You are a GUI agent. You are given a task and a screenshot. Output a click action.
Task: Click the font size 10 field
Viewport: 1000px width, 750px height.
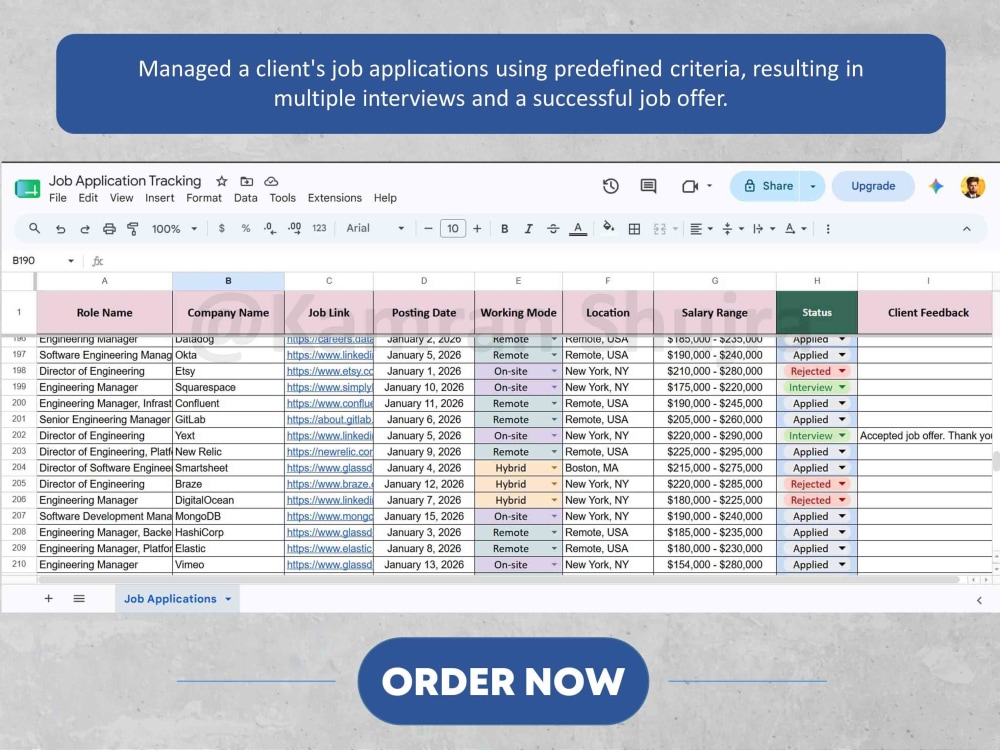(x=453, y=229)
